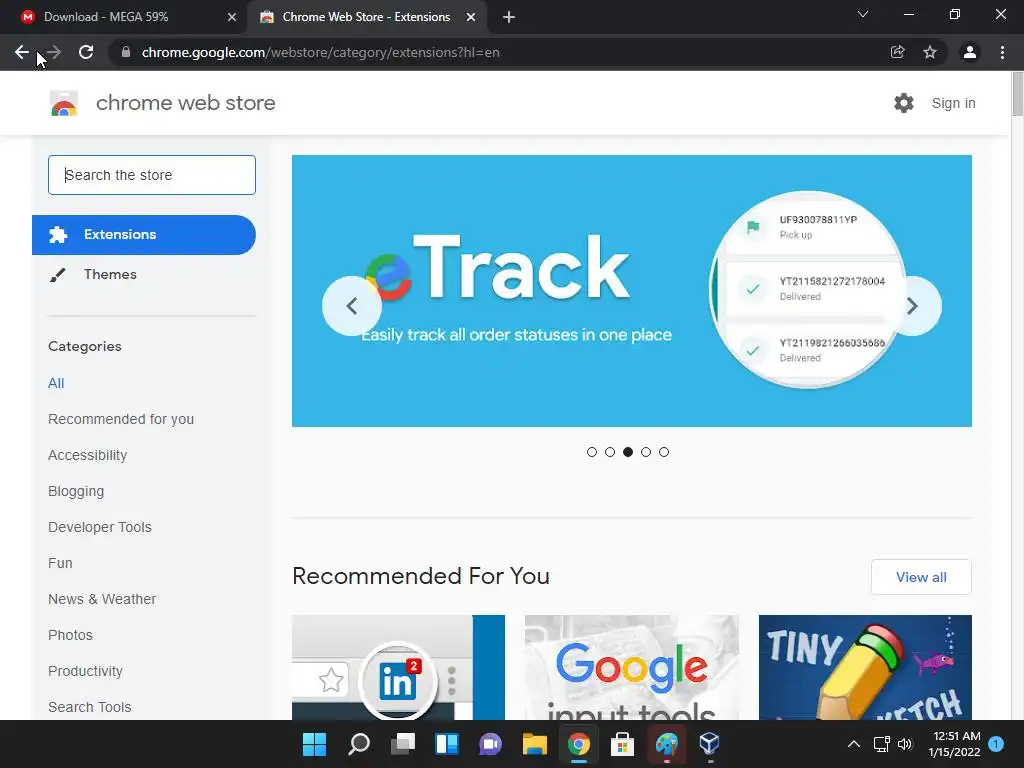This screenshot has width=1024, height=768.
Task: Open Chrome three-dot menu
Action: point(1002,52)
